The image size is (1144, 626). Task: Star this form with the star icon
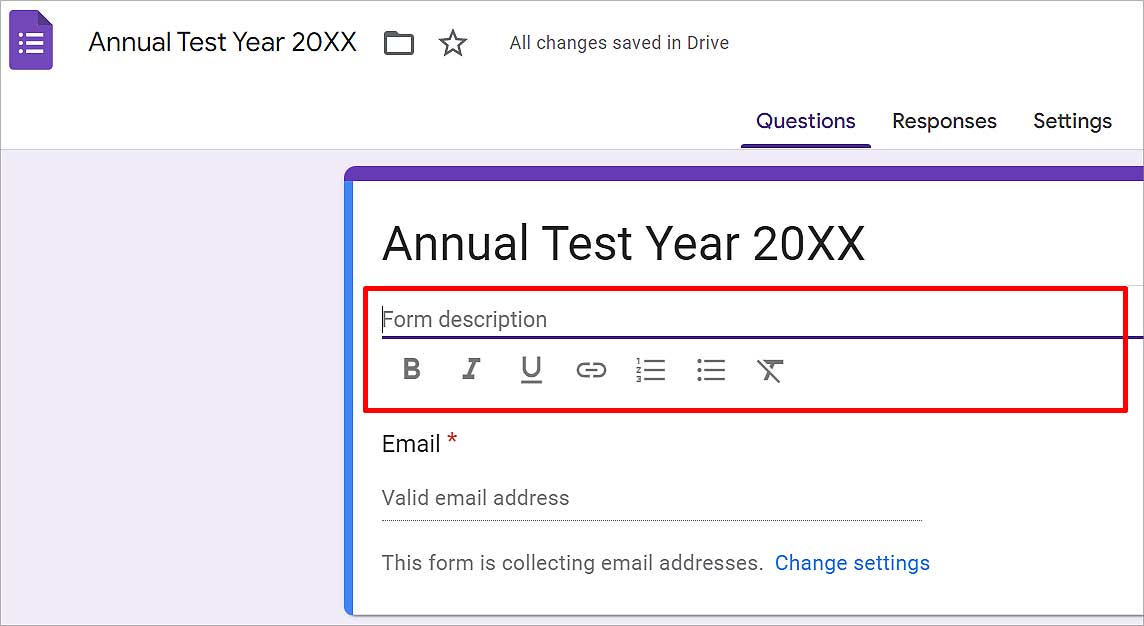[x=452, y=43]
